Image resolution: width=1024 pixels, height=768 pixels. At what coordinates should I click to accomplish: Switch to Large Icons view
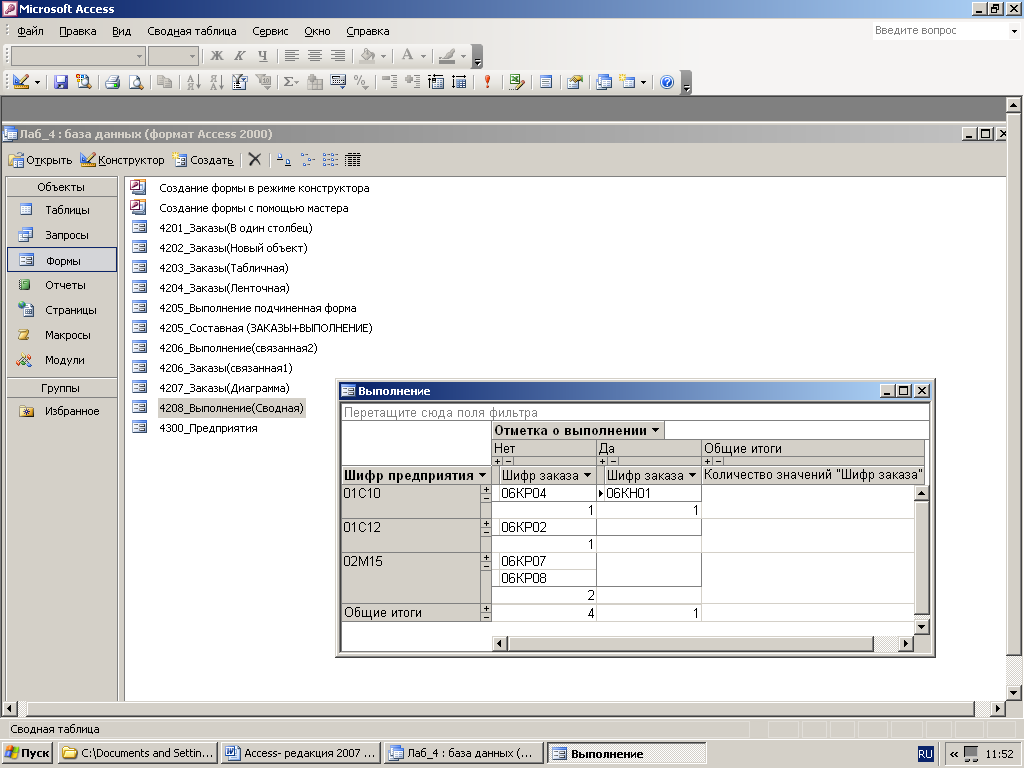283,160
